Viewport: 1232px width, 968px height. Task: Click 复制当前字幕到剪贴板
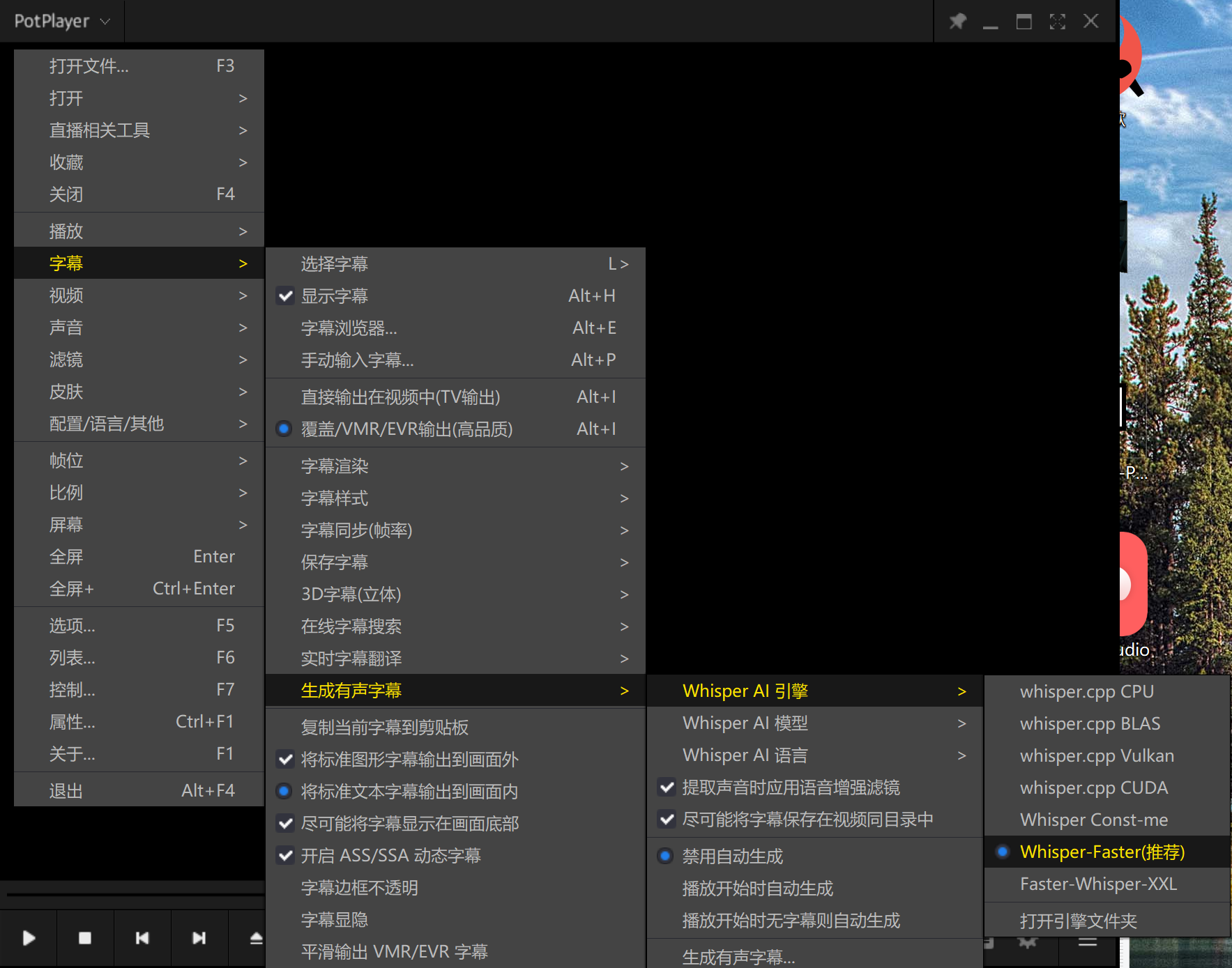(455, 728)
